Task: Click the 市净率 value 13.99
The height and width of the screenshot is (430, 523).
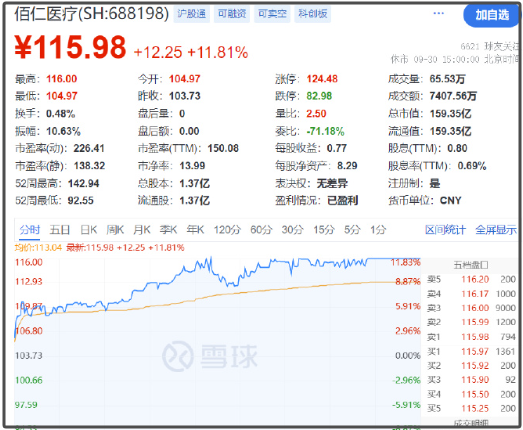Action: 192,166
